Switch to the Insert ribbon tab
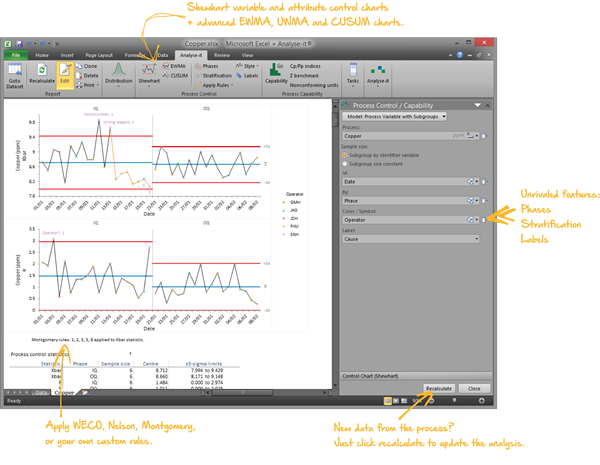This screenshot has height=465, width=600. coord(67,55)
